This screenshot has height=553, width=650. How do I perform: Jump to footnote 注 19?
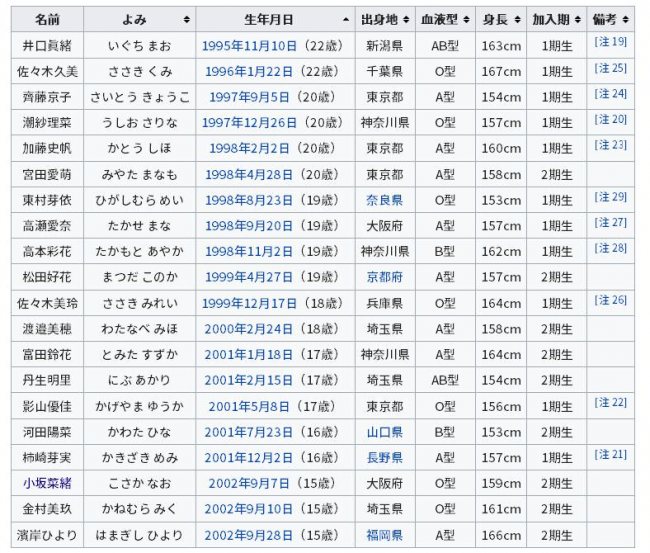[611, 41]
